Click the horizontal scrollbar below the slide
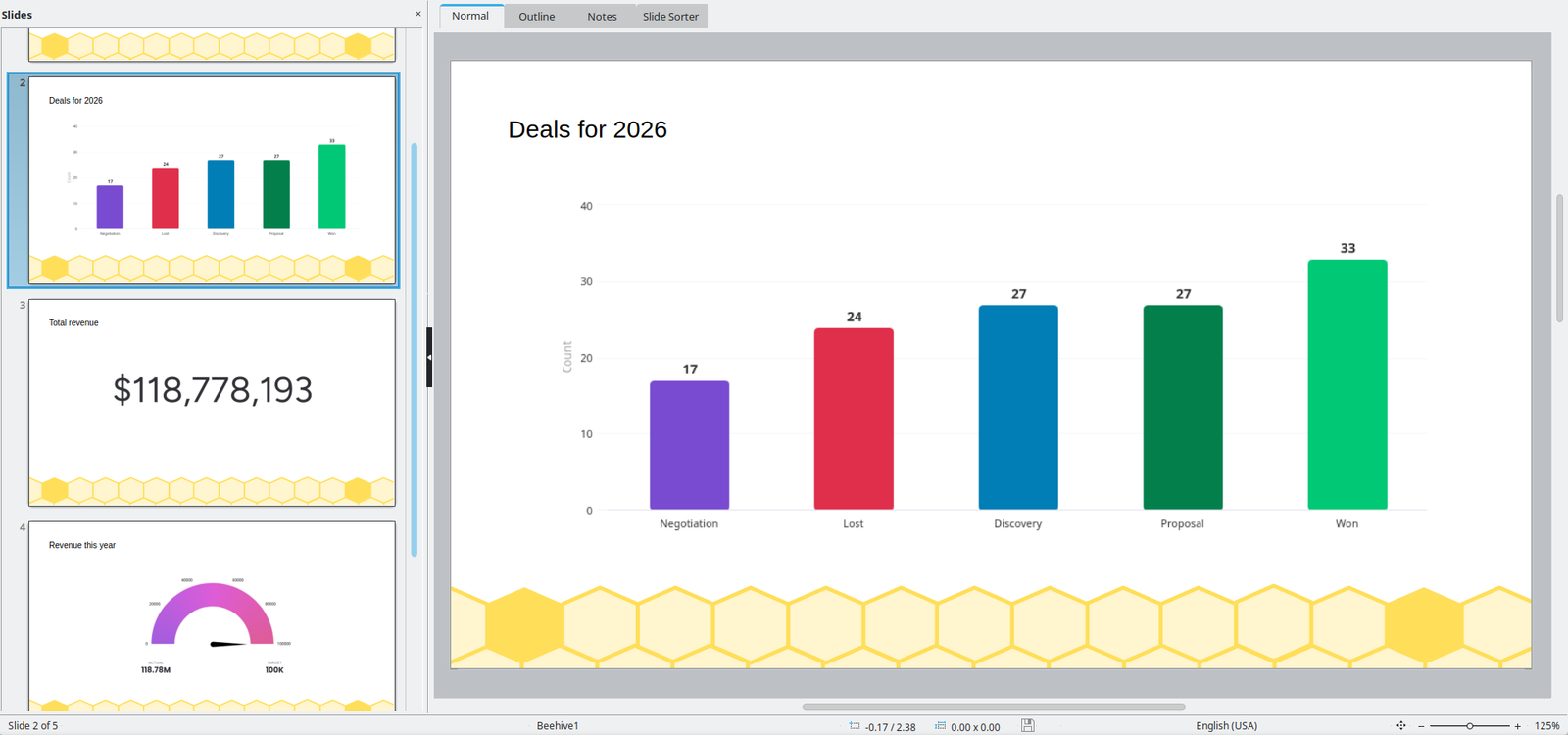 (993, 706)
